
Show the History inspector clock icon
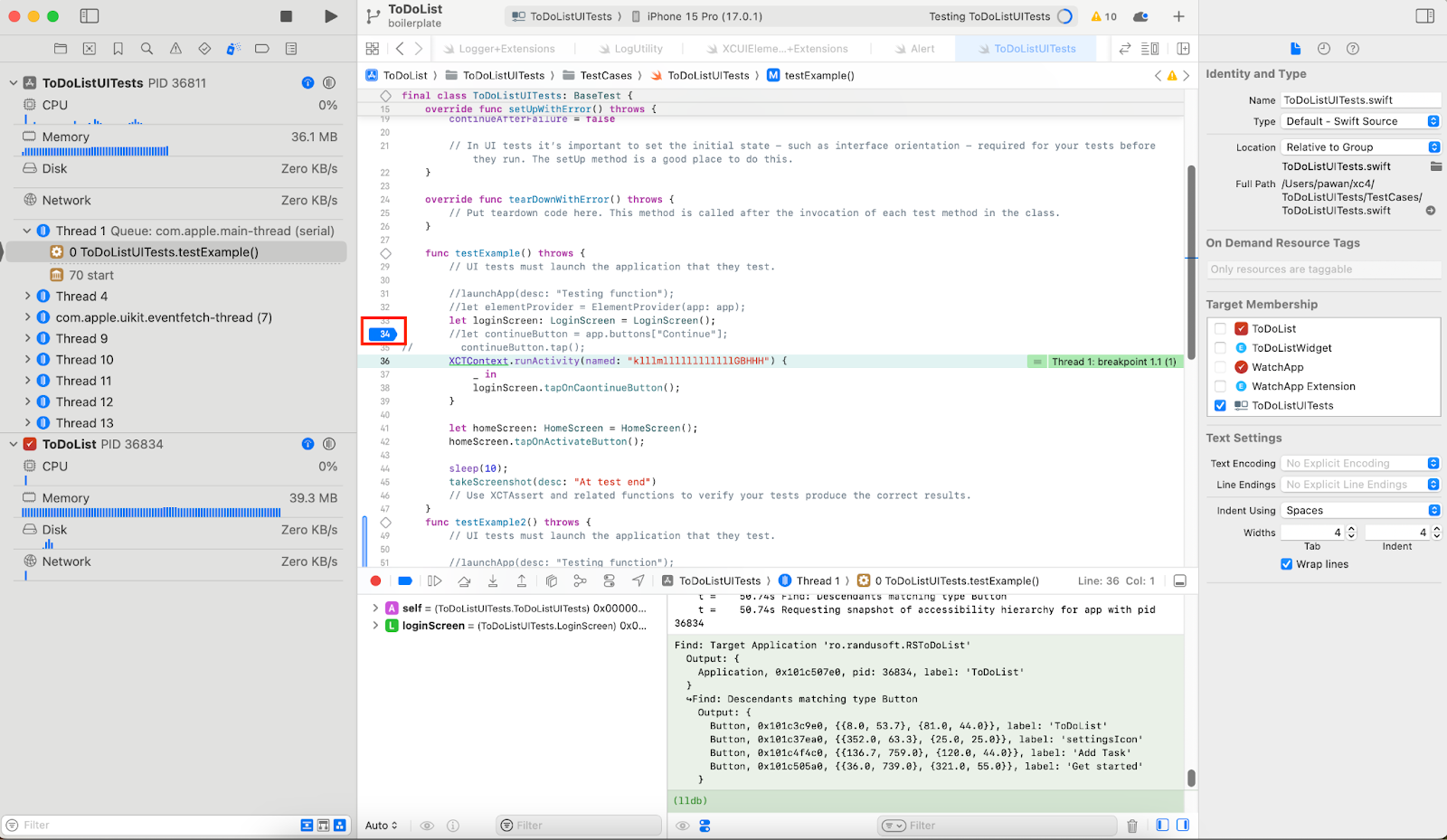[x=1324, y=49]
